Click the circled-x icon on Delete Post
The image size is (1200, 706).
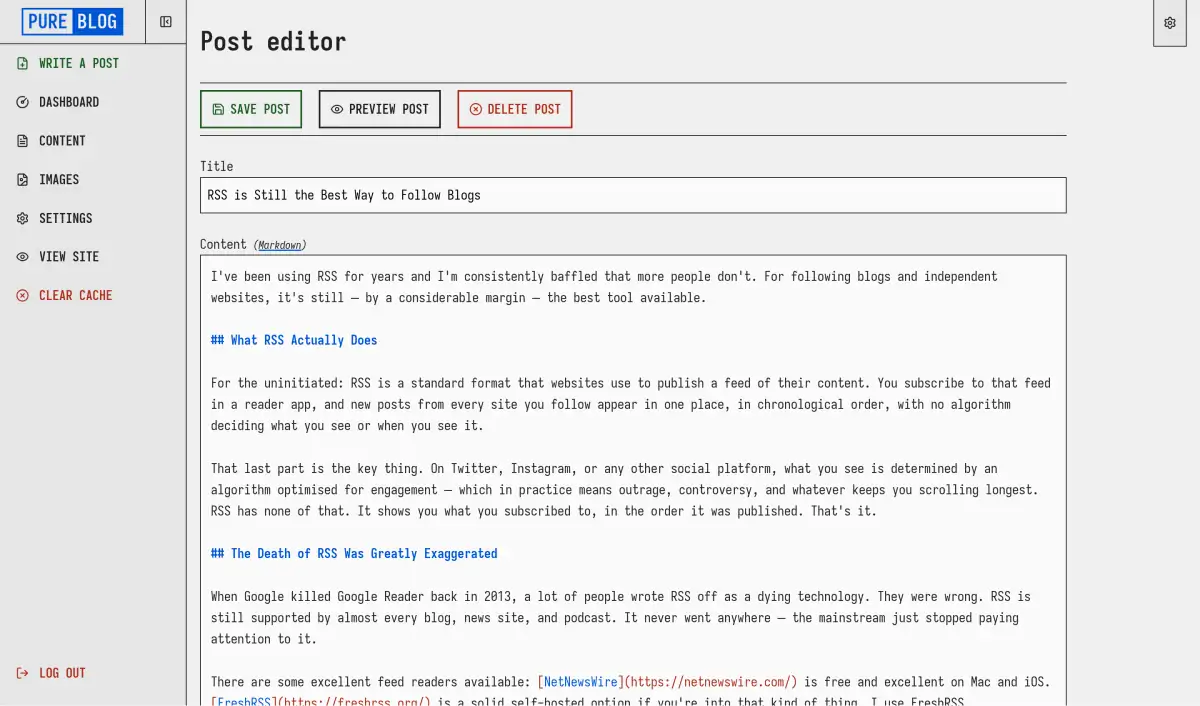[x=476, y=109]
